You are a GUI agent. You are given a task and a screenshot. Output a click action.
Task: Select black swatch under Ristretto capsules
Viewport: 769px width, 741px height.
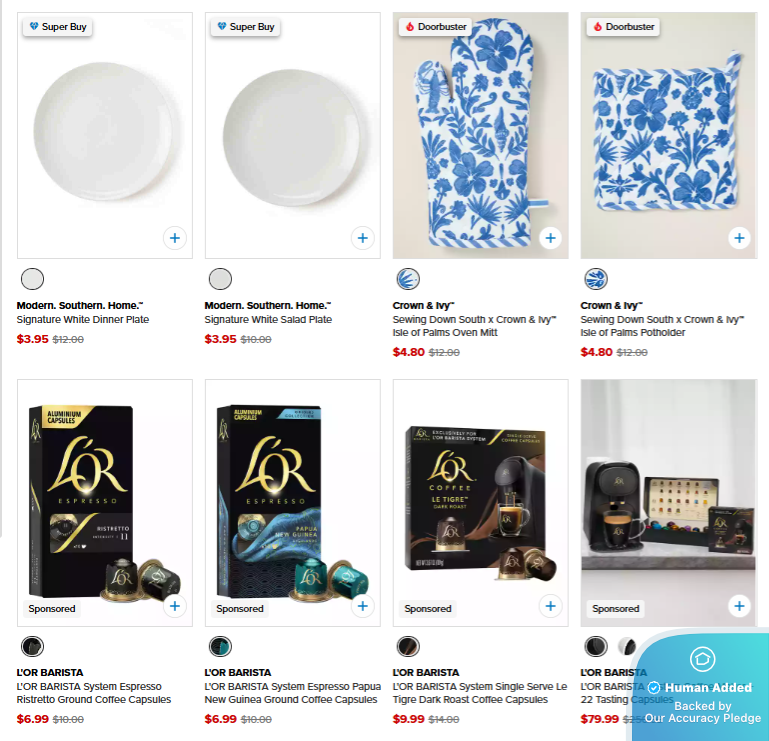[33, 646]
